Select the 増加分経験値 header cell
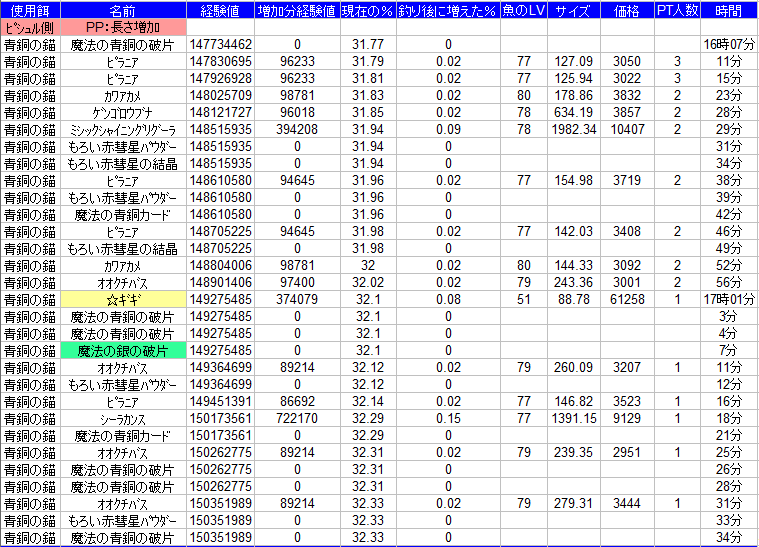This screenshot has height=547, width=759. (298, 10)
